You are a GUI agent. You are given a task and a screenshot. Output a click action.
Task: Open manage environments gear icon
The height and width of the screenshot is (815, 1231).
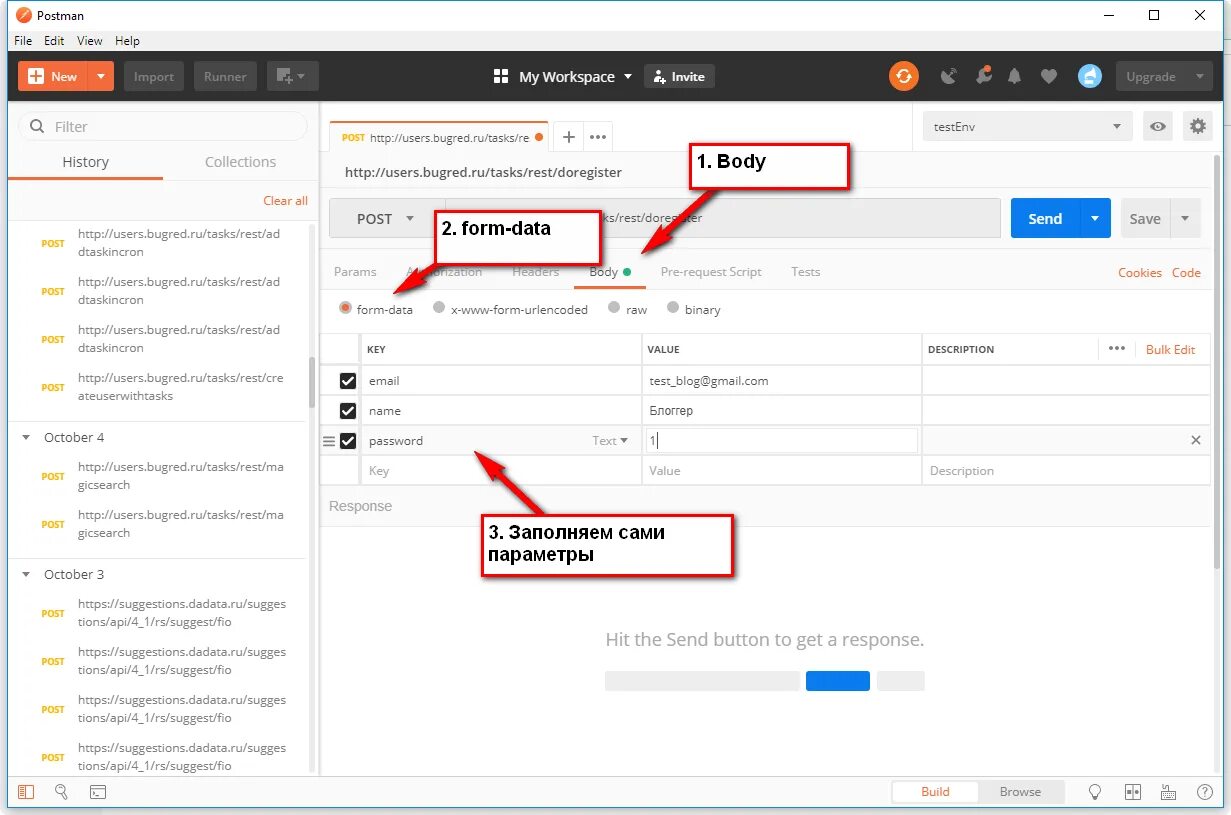1196,127
